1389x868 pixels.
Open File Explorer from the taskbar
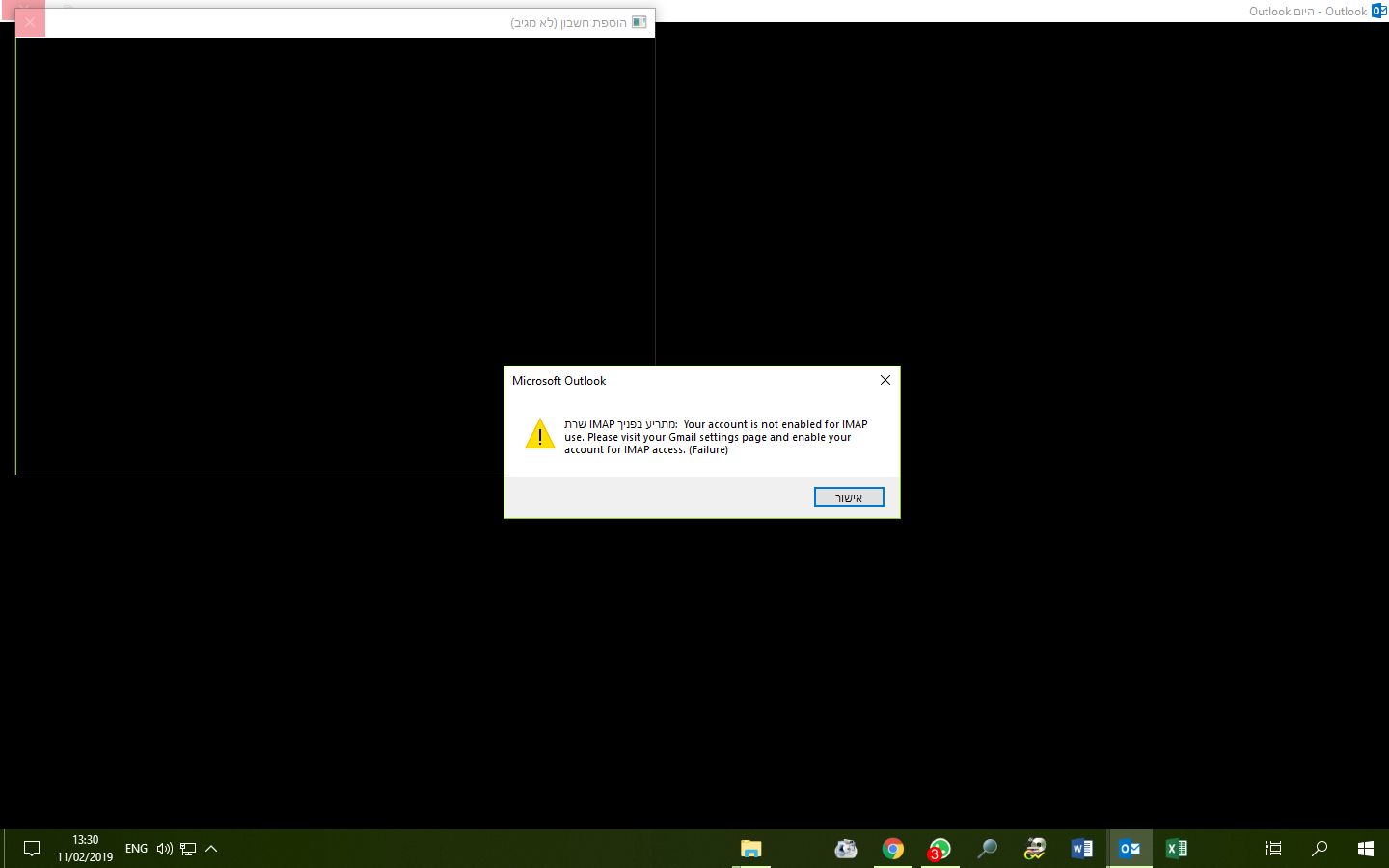tap(750, 849)
